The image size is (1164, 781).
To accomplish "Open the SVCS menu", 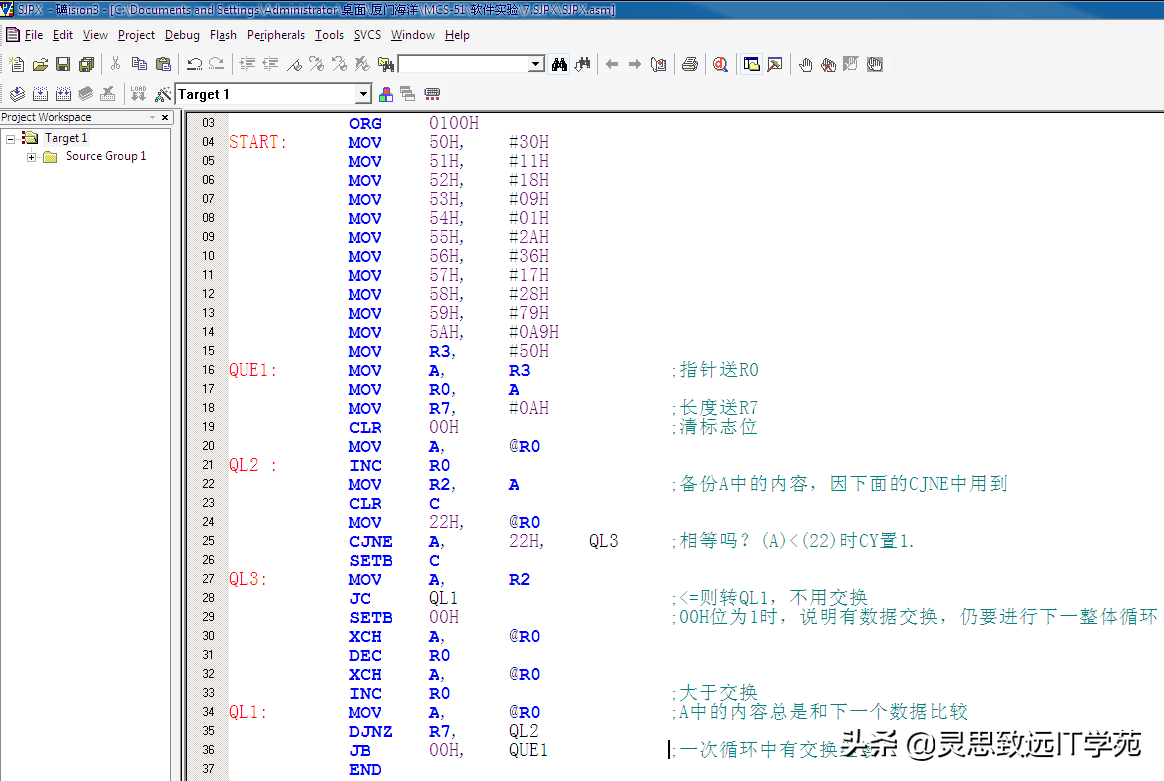I will click(x=367, y=35).
